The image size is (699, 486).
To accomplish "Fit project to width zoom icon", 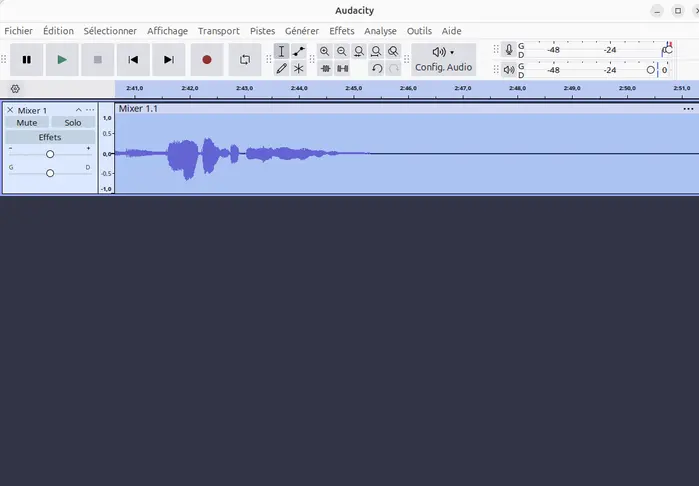I will pos(376,51).
